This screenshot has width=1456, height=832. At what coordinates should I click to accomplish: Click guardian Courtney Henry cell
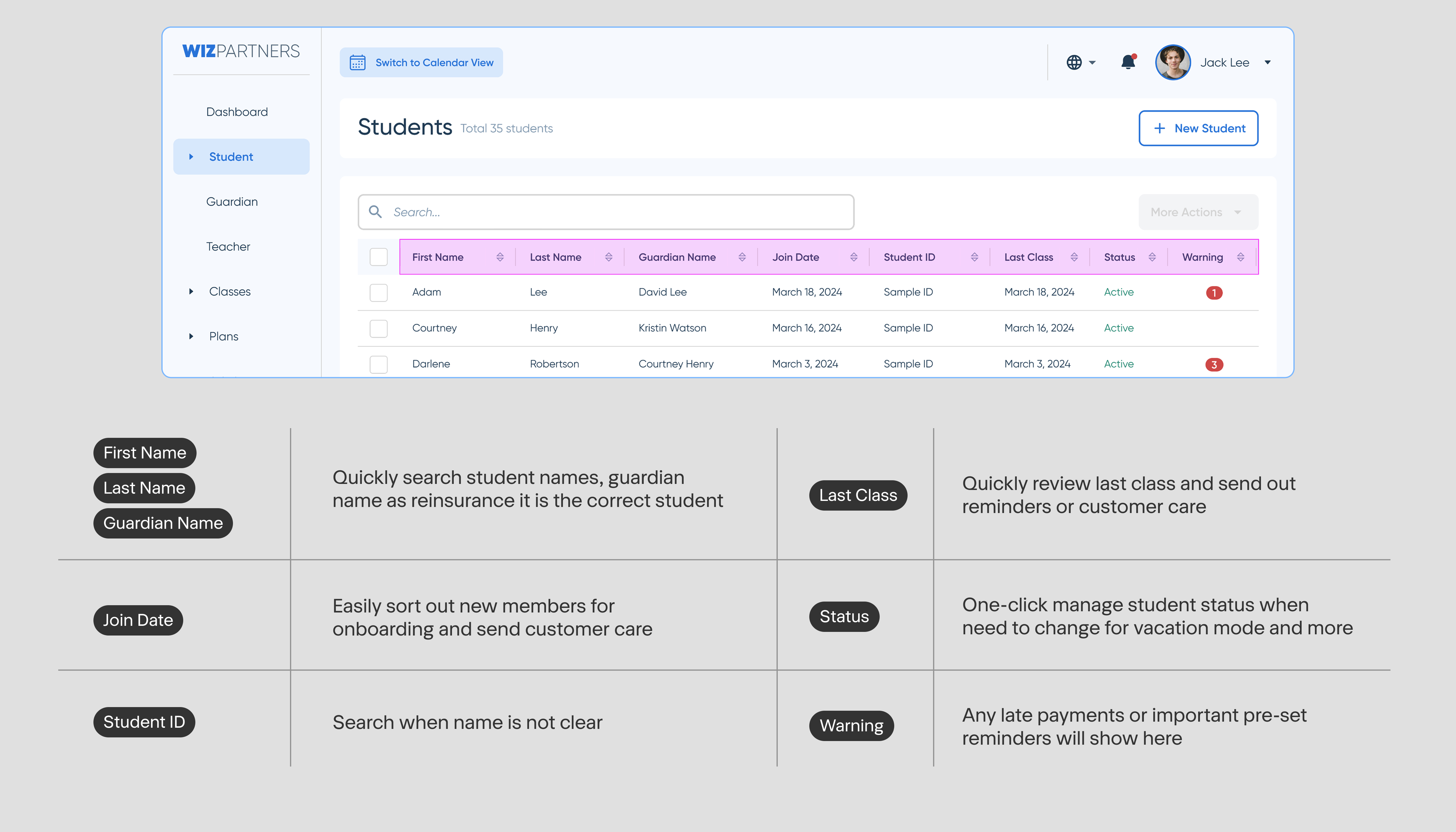[x=676, y=364]
